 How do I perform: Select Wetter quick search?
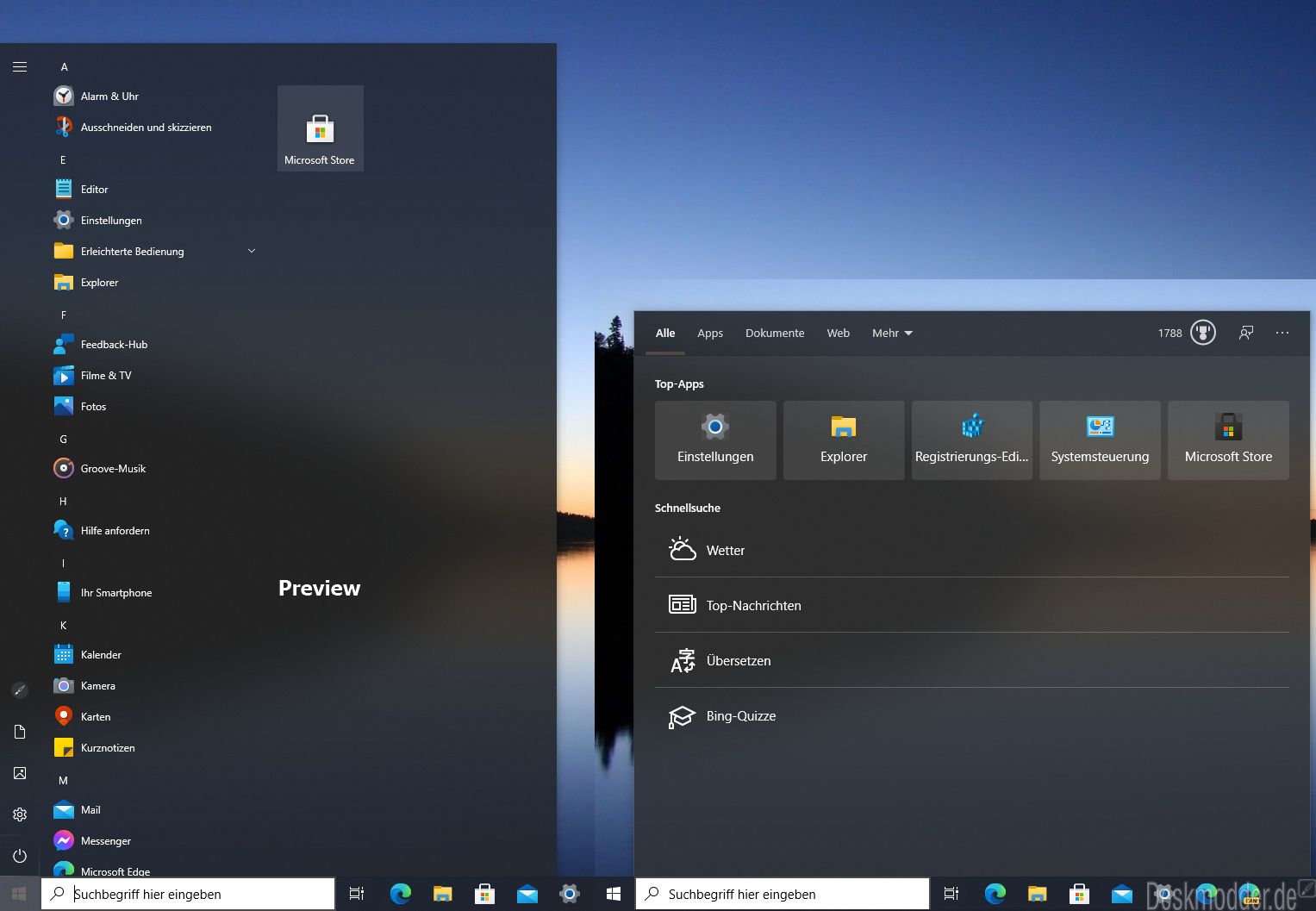(x=972, y=550)
